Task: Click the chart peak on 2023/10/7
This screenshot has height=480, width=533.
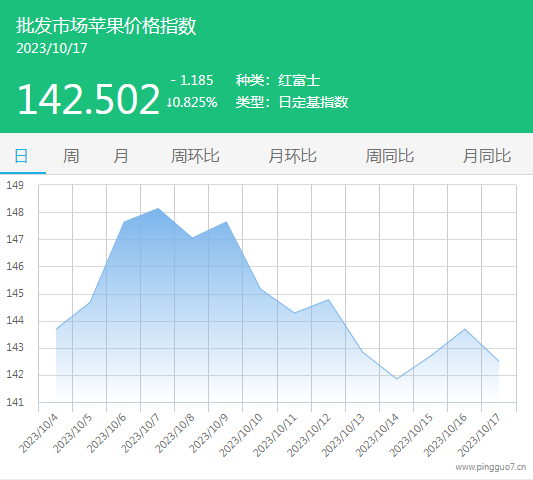Action: [x=158, y=208]
